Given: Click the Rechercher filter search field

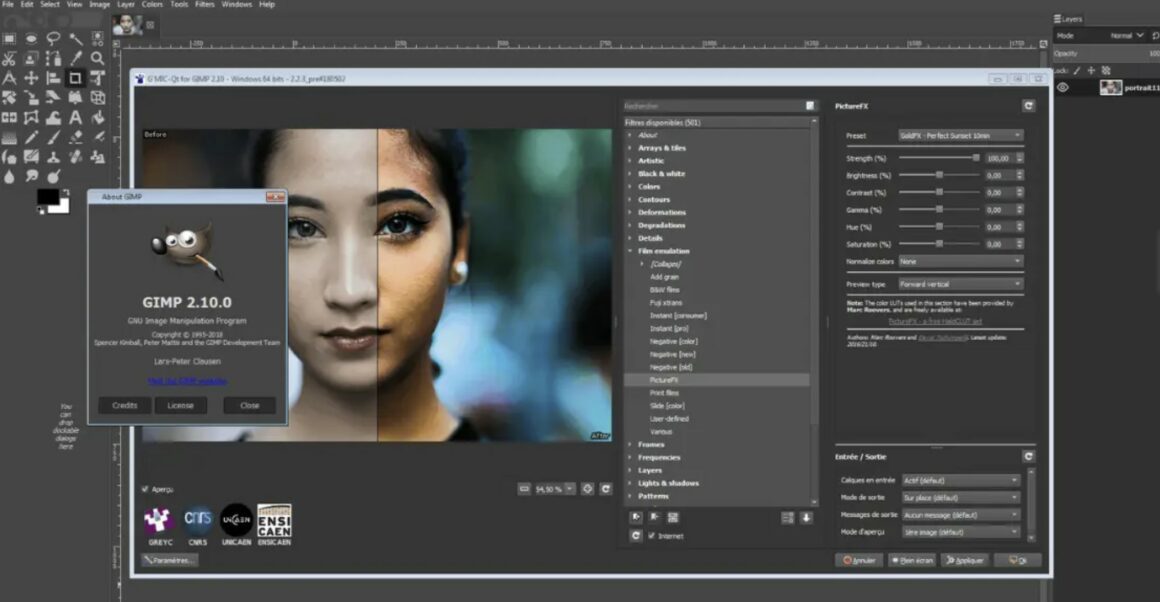Looking at the screenshot, I should pos(715,106).
